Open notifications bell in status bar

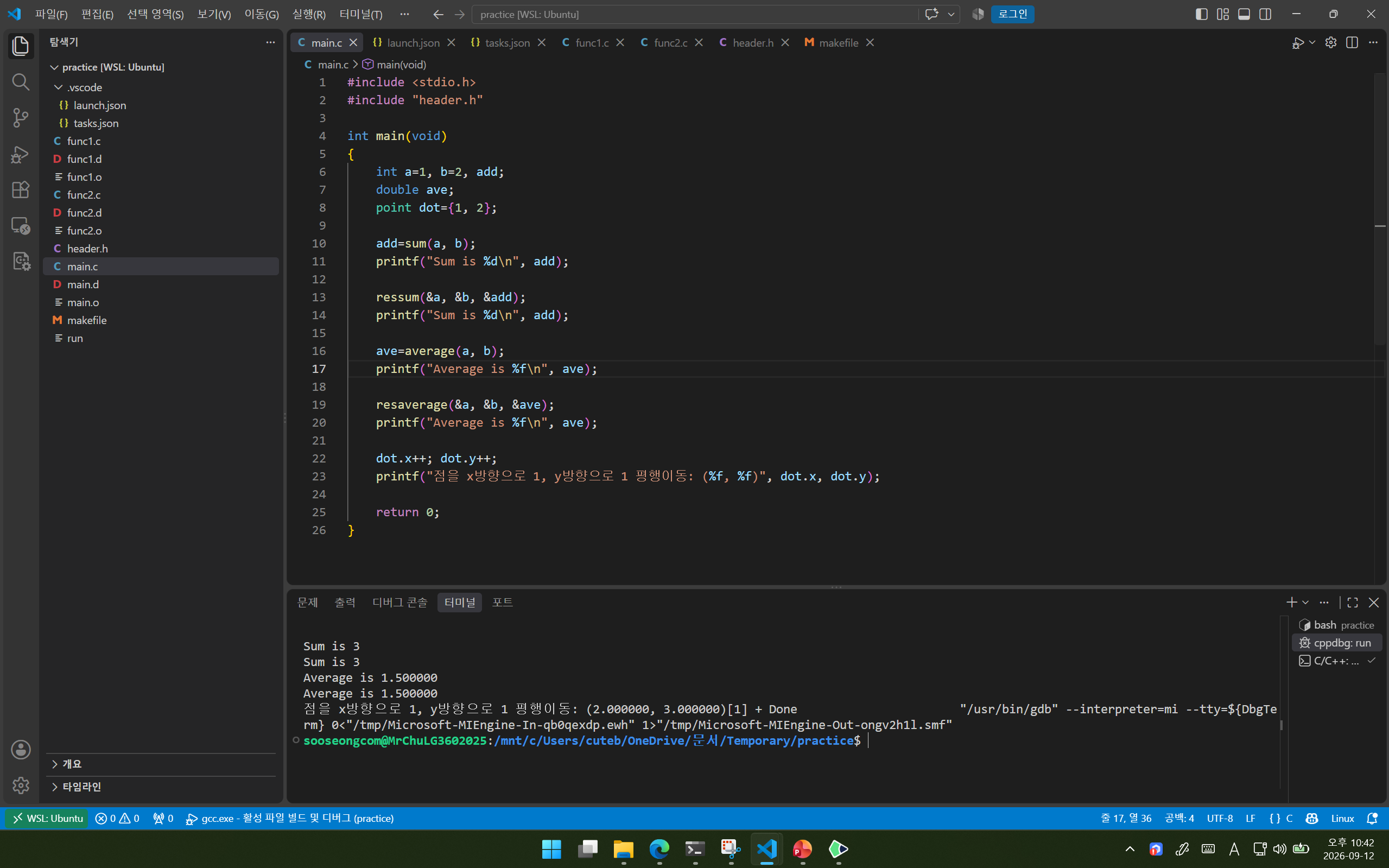[x=1372, y=819]
